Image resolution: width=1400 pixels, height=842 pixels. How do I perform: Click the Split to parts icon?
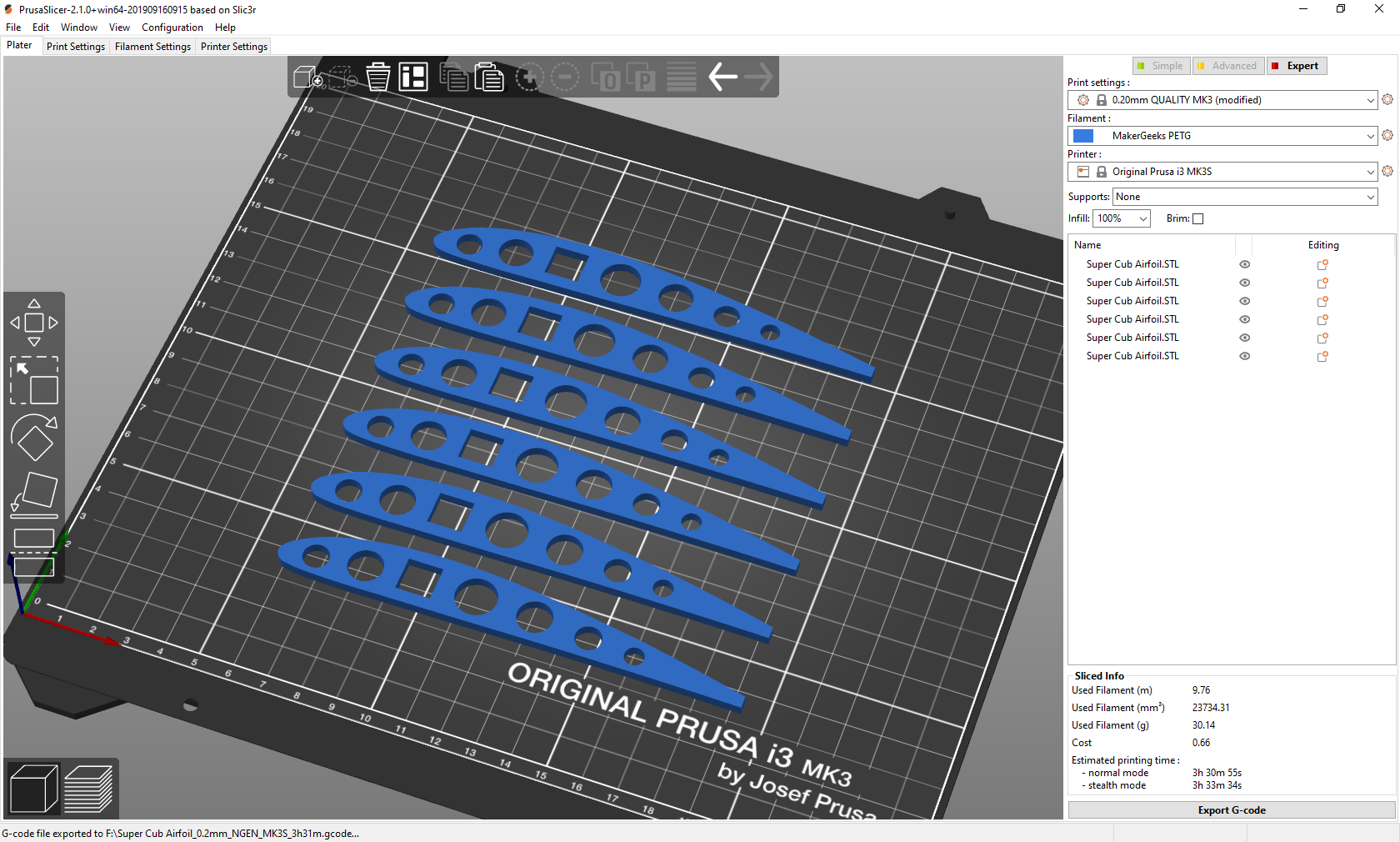[x=641, y=78]
